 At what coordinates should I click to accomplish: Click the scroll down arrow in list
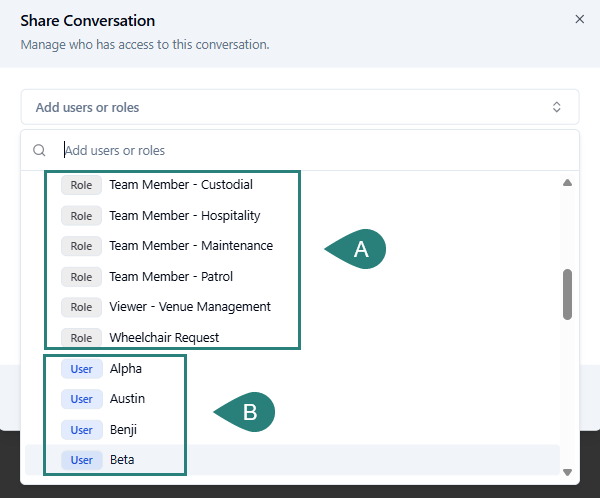pyautogui.click(x=567, y=472)
